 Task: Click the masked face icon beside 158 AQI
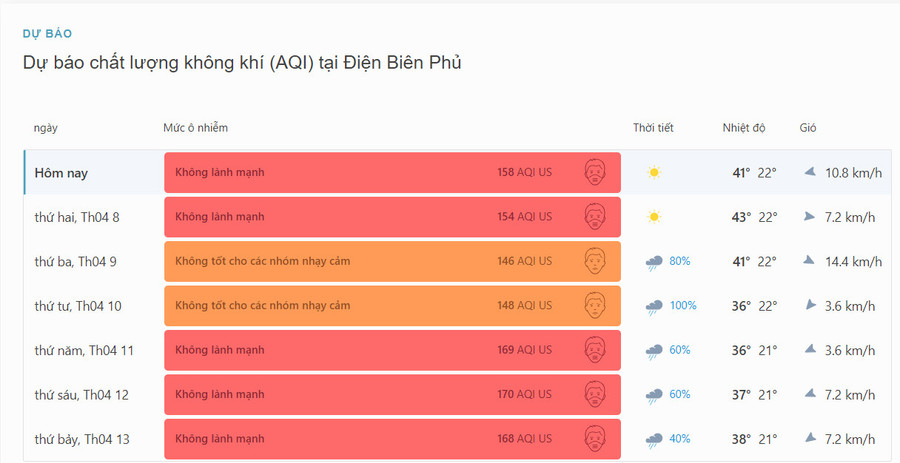point(596,173)
